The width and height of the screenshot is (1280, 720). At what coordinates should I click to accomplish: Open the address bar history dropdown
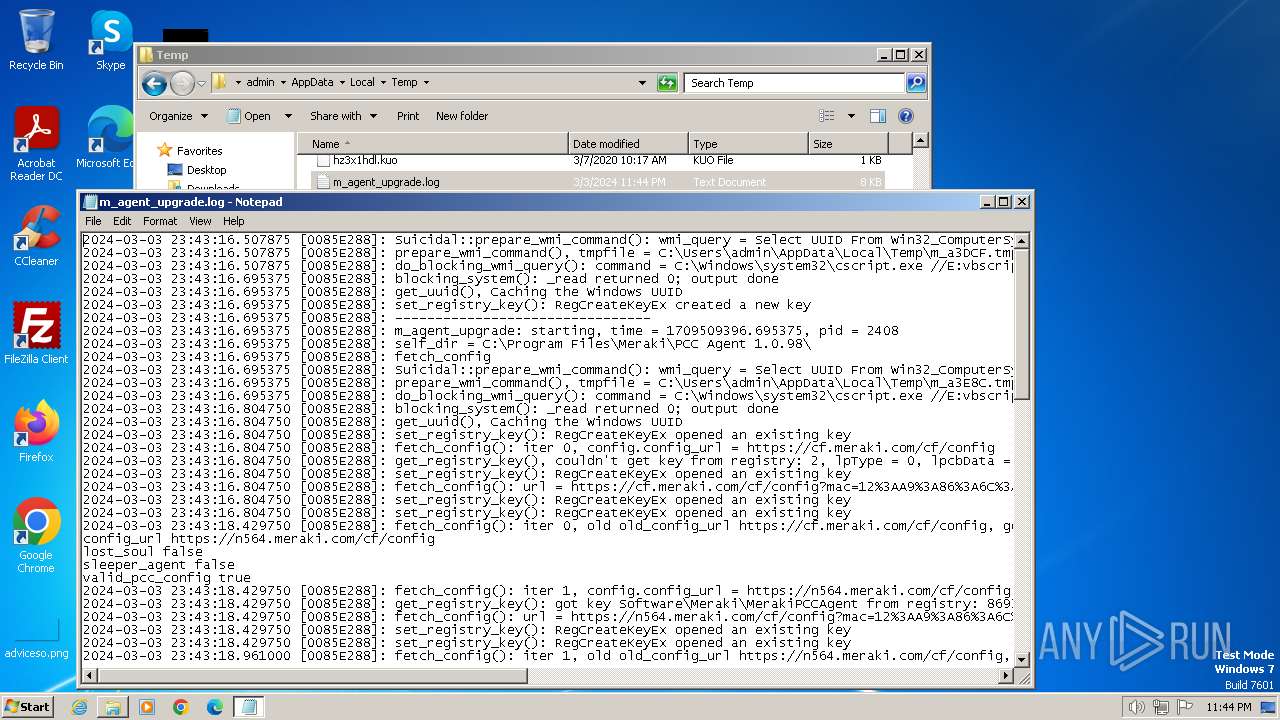(x=642, y=83)
